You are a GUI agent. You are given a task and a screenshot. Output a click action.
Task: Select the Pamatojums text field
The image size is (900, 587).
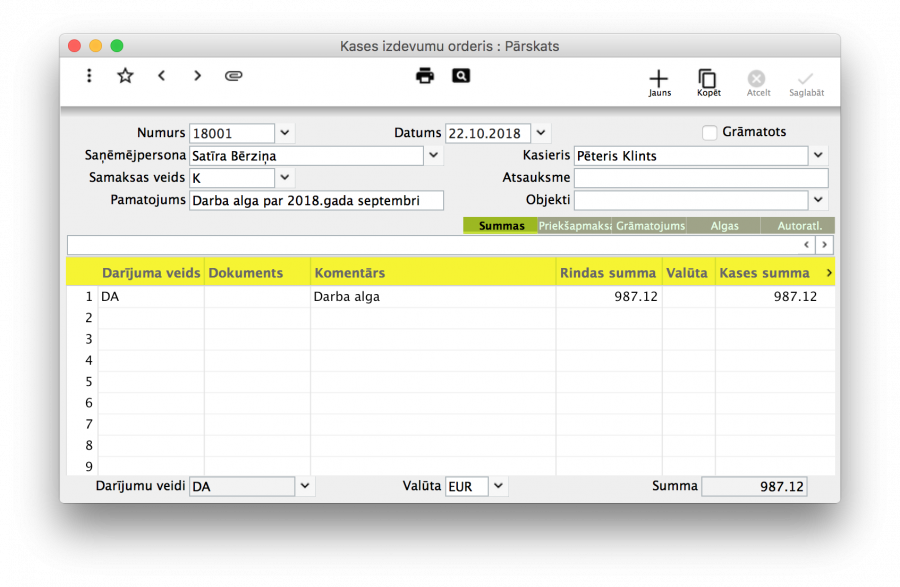[316, 200]
